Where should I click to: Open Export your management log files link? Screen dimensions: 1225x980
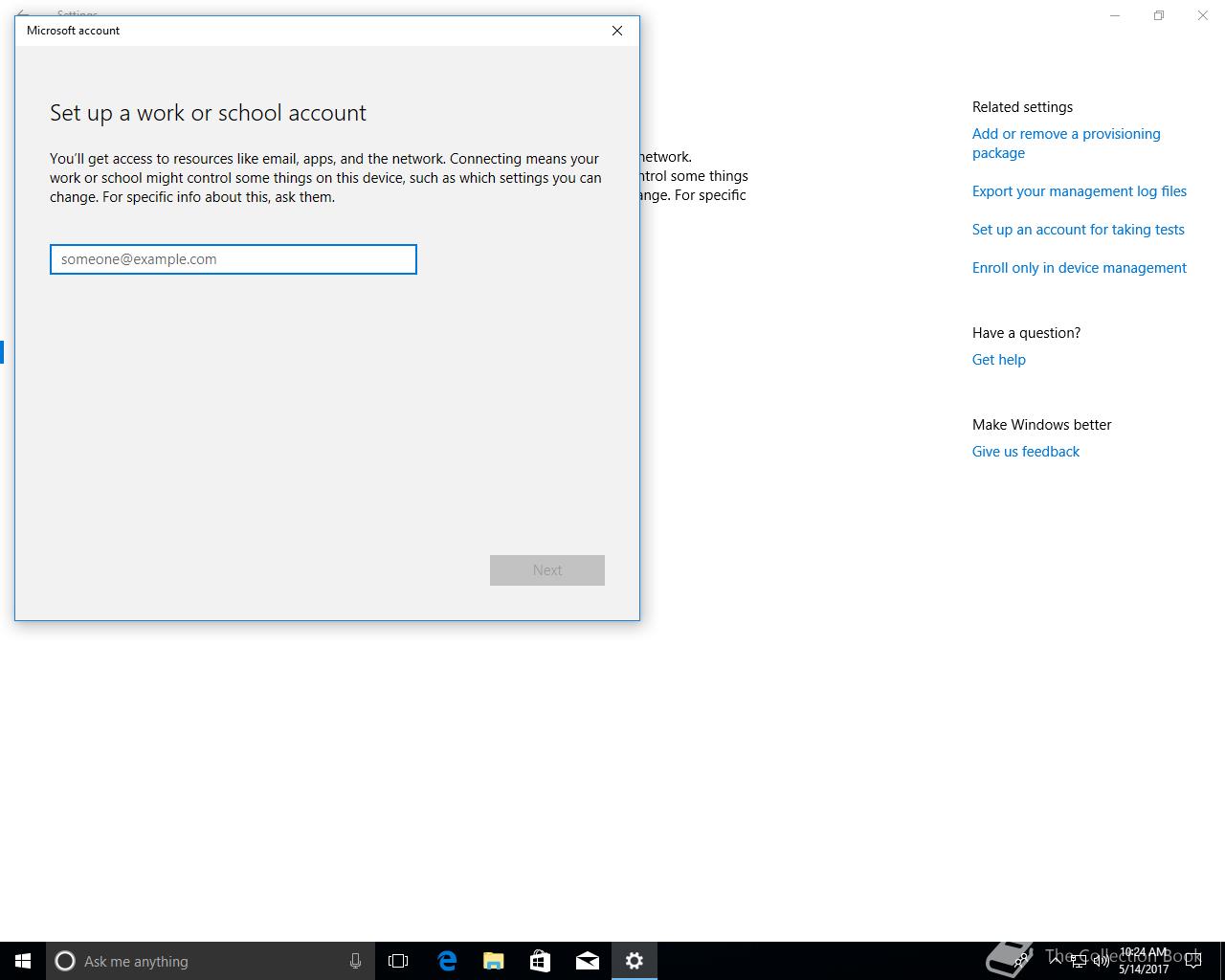[1080, 191]
